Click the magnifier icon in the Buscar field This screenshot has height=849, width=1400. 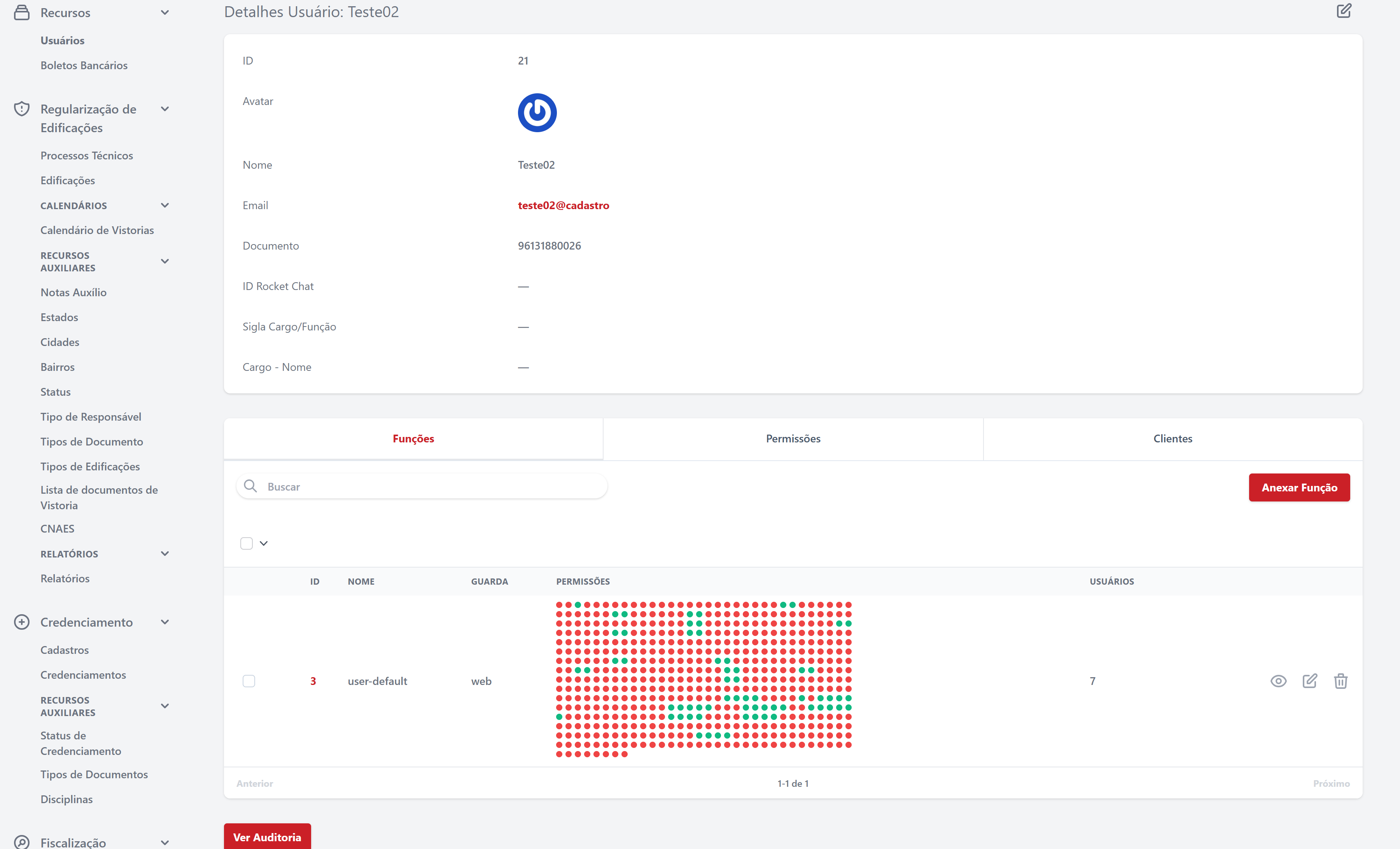250,486
